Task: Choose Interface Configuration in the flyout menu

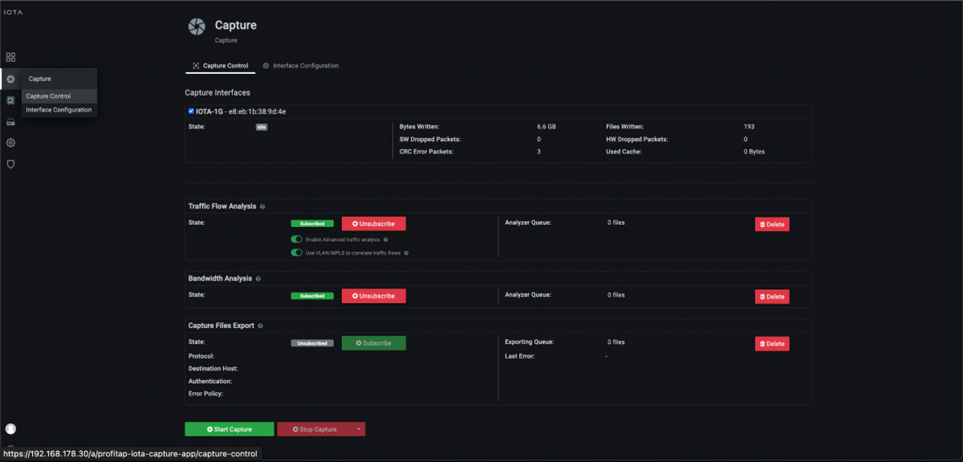Action: 58,110
